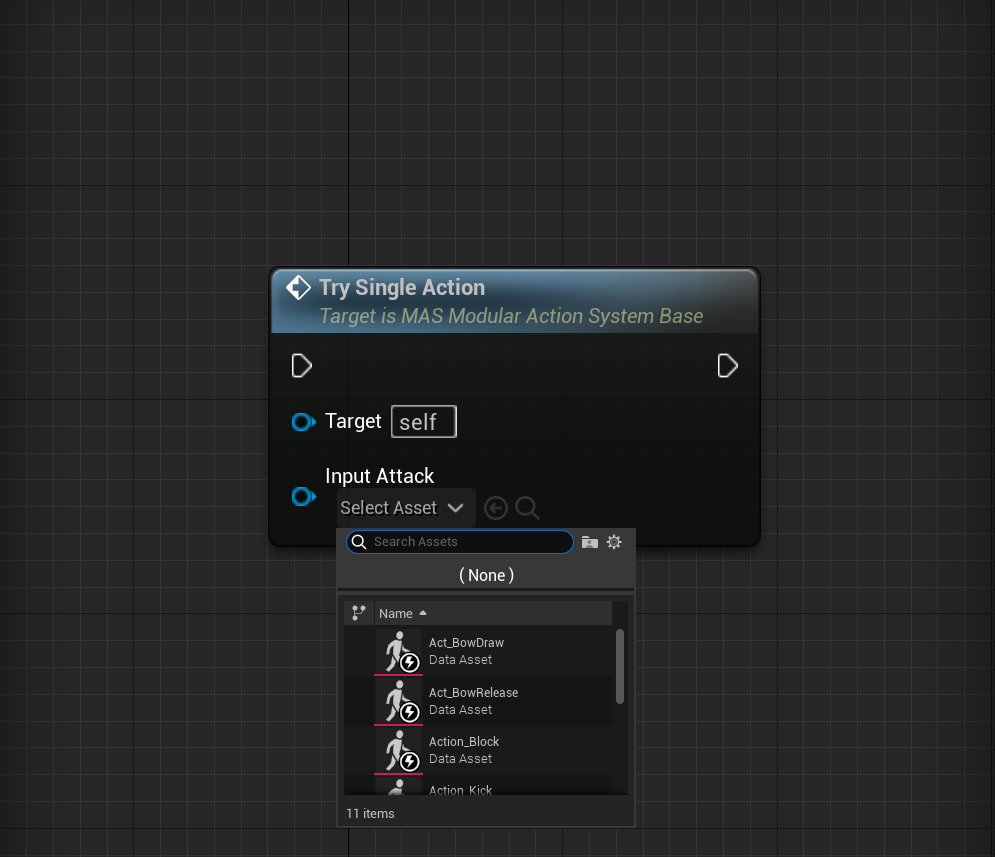Click the Act_BowRelease character icon
The image size is (995, 857).
(x=397, y=701)
